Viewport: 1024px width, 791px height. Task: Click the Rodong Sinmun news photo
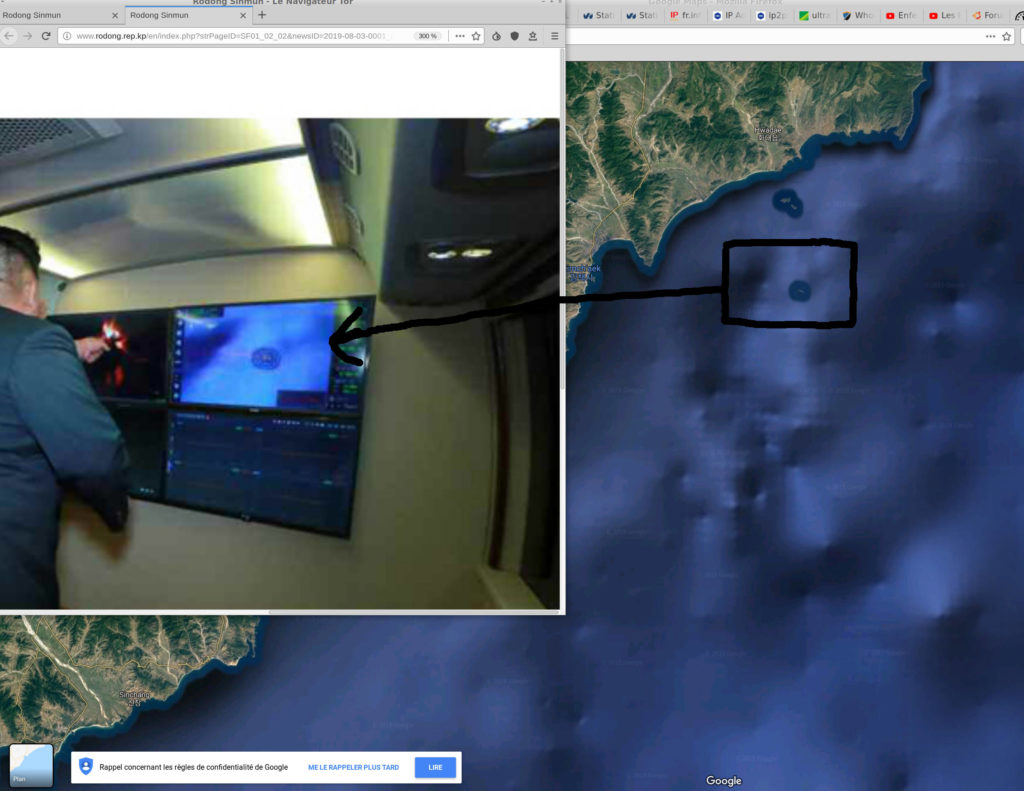coord(280,364)
